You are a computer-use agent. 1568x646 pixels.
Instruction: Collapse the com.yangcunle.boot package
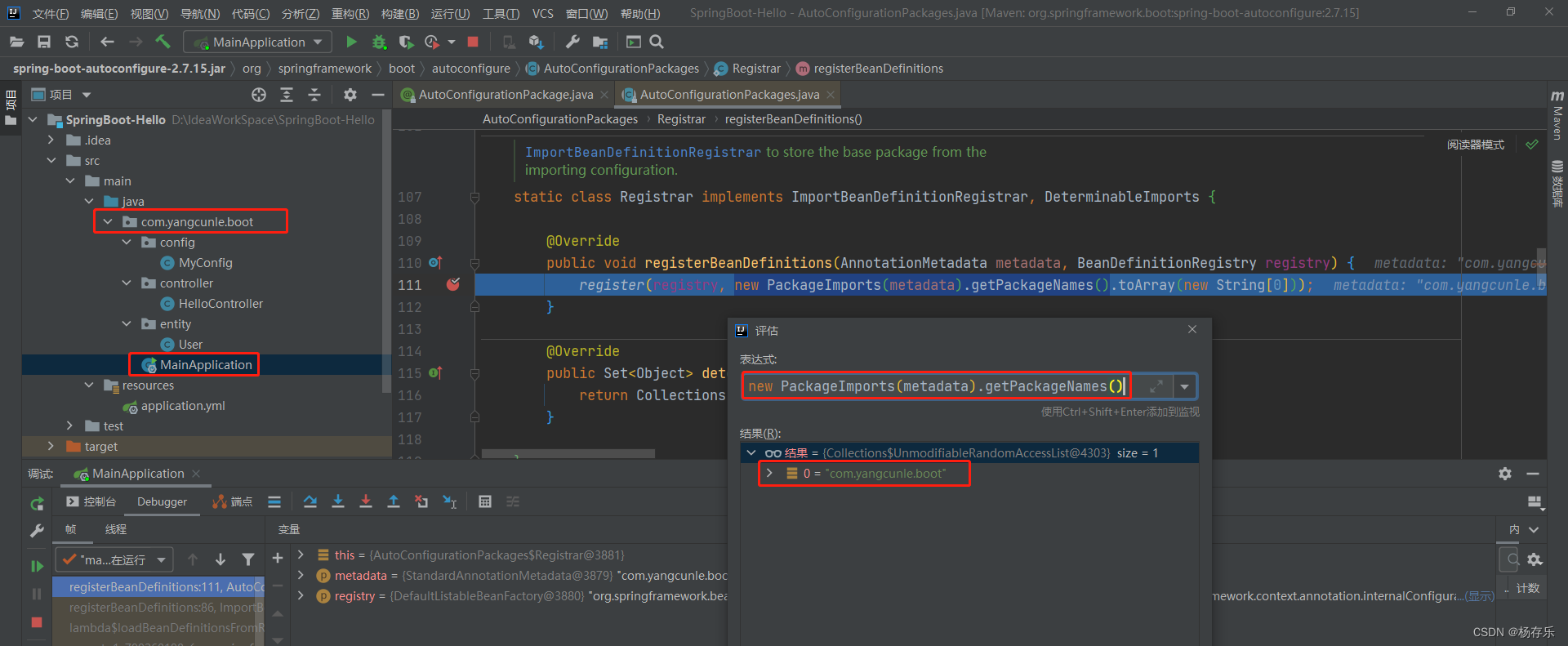coord(108,222)
